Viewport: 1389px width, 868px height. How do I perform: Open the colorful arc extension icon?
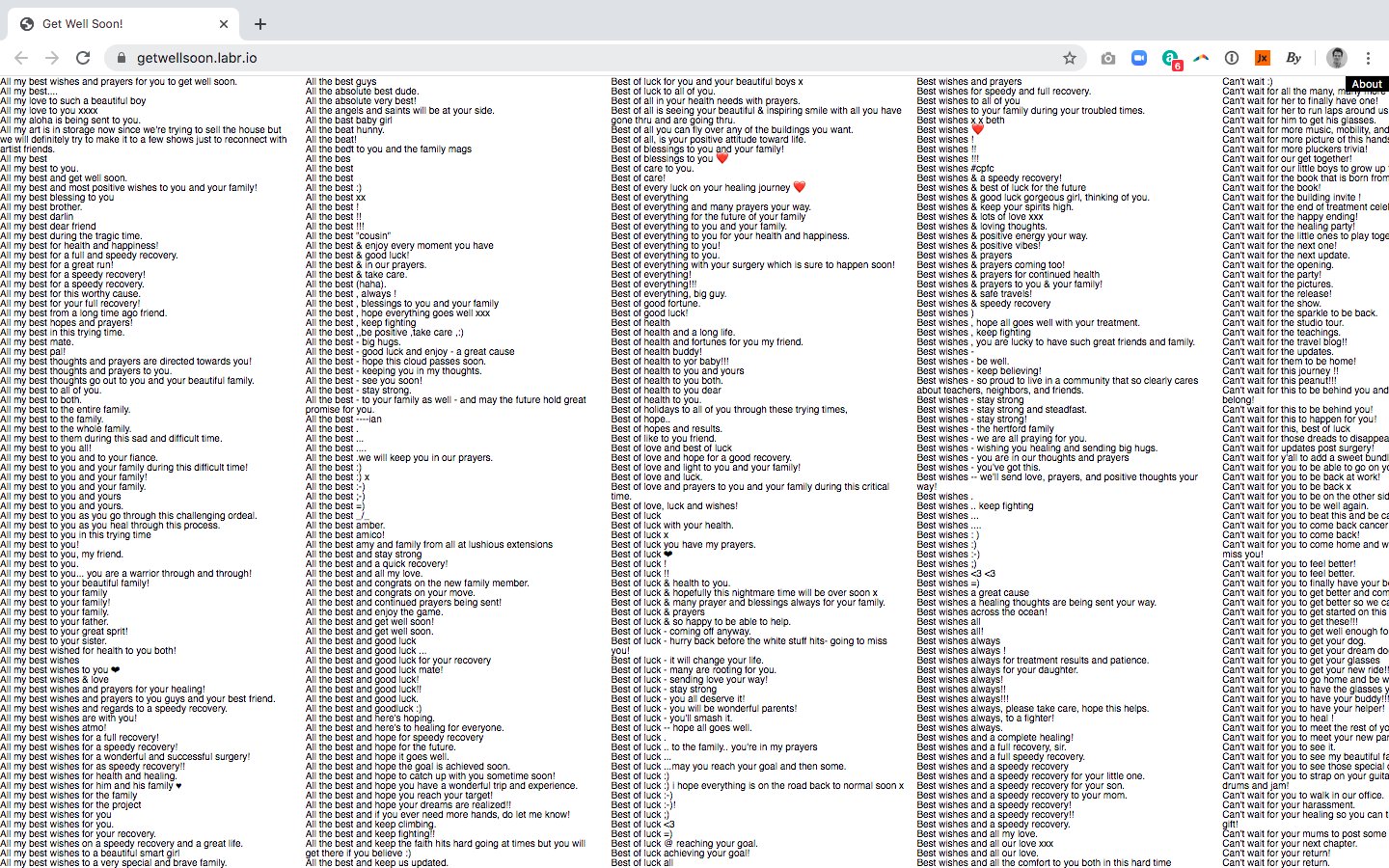[x=1201, y=58]
